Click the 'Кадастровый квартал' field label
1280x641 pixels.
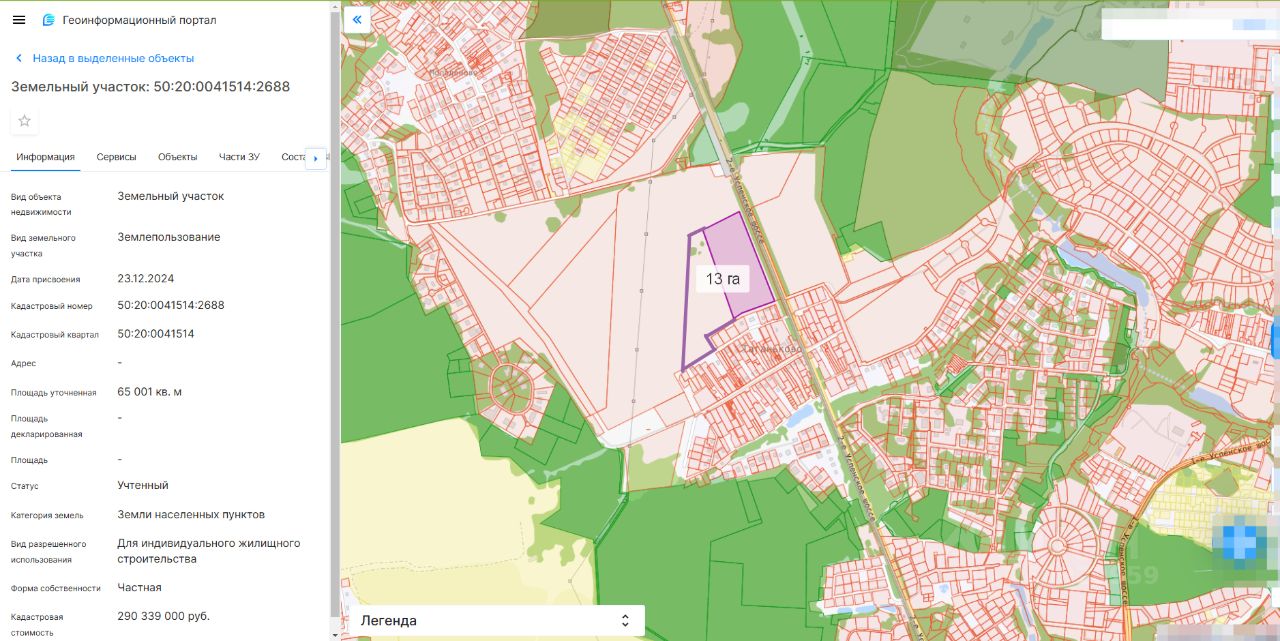55,334
